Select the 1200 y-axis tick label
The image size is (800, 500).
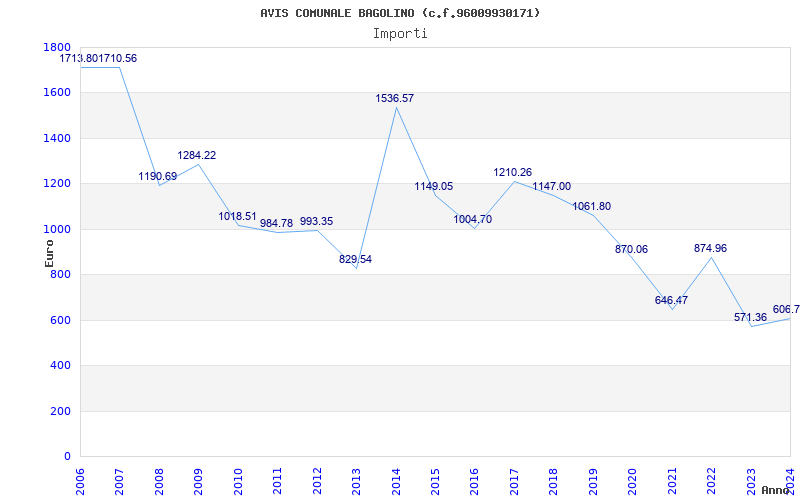pos(57,184)
